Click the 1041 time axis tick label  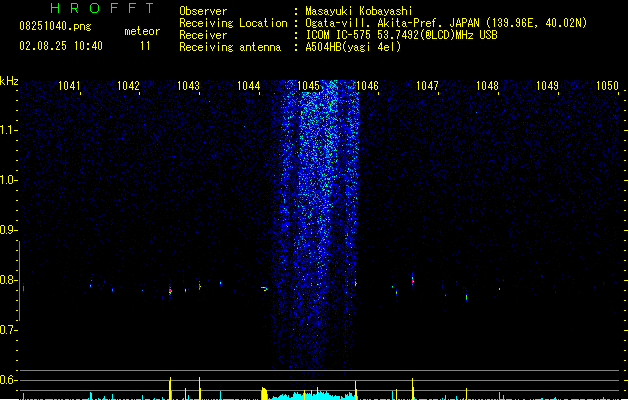point(69,86)
